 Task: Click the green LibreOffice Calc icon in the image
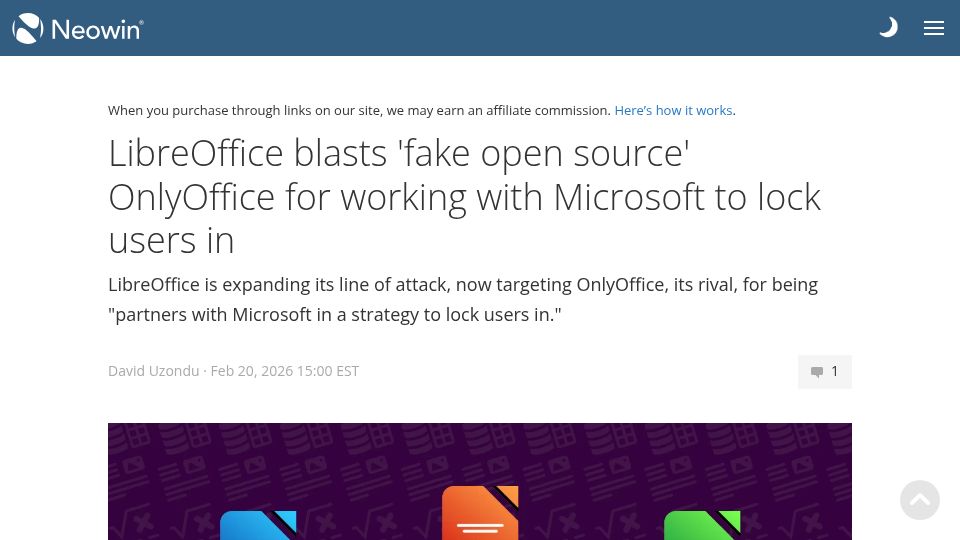pos(702,525)
